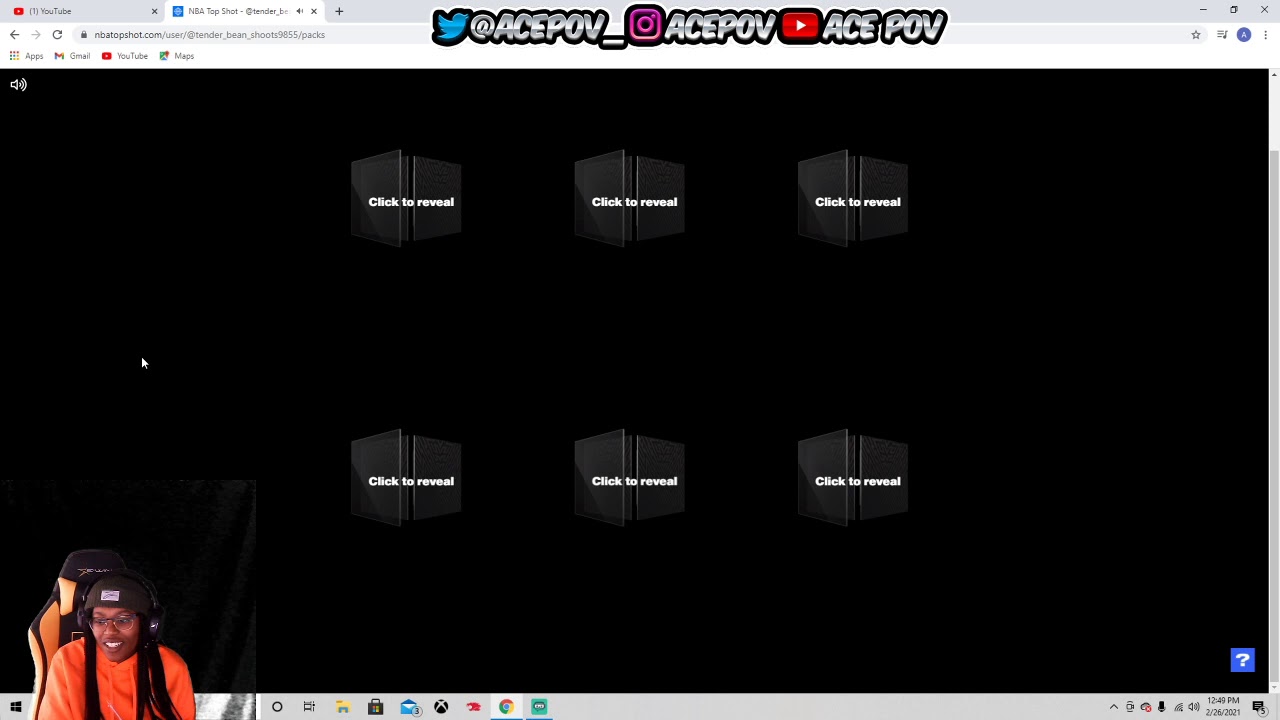Reload the current page

point(57,35)
